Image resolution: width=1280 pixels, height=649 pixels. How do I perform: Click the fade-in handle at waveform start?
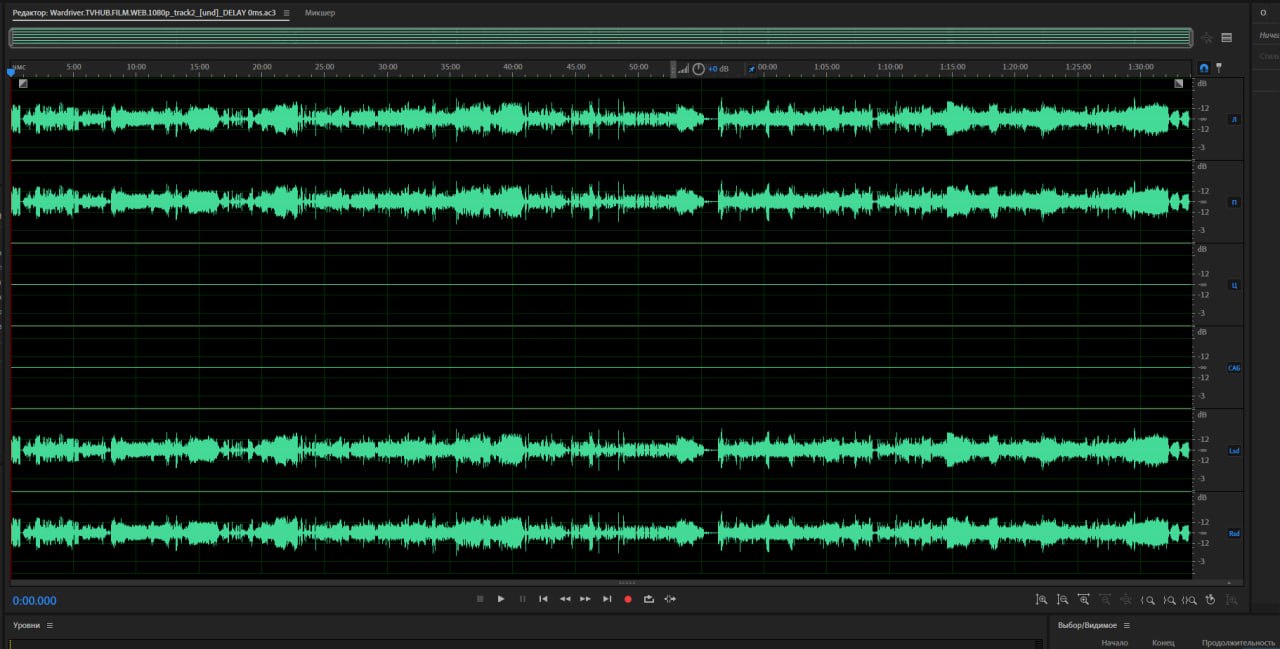[23, 84]
